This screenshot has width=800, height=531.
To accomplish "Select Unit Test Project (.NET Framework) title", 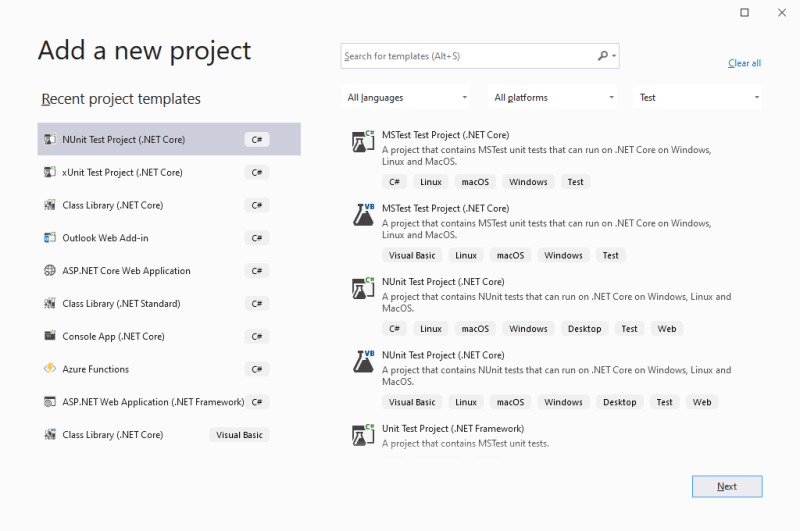I will (453, 428).
